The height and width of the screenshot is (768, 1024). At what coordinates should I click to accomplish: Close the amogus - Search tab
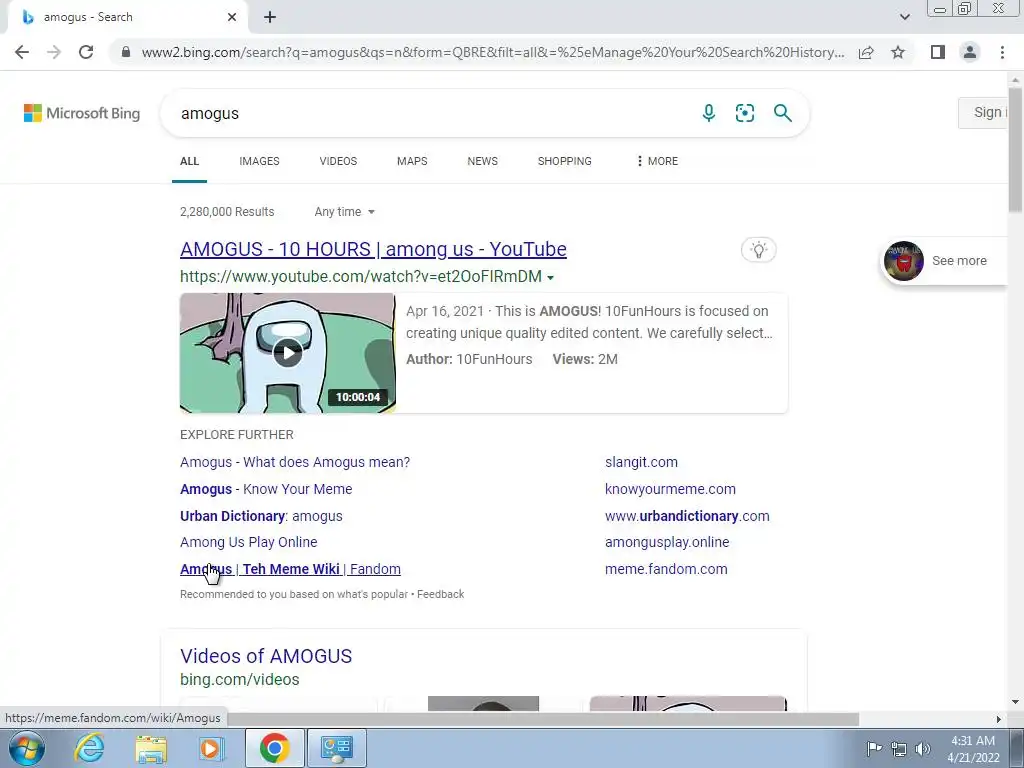point(232,17)
